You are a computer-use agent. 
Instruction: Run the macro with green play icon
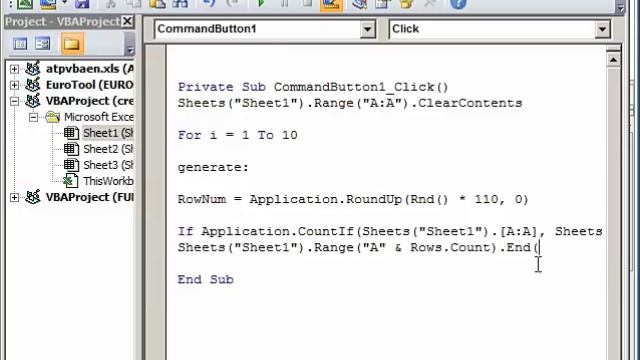(262, 4)
